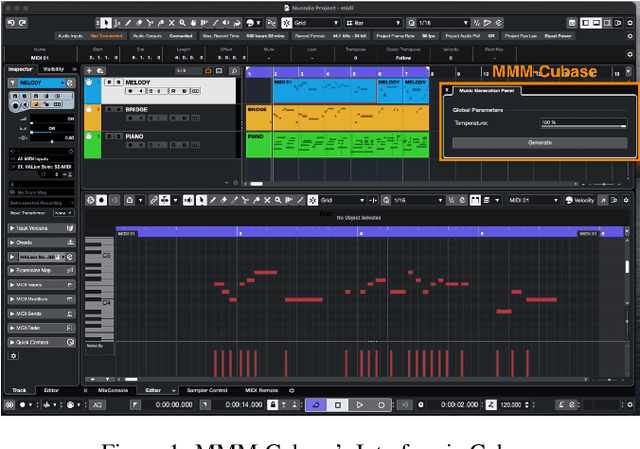Toggle the Cycle loop button
This screenshot has height=449, width=640.
click(x=315, y=405)
